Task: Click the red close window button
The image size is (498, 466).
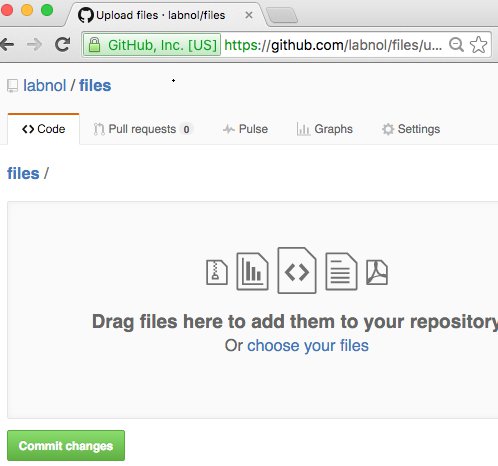Action: pos(6,10)
